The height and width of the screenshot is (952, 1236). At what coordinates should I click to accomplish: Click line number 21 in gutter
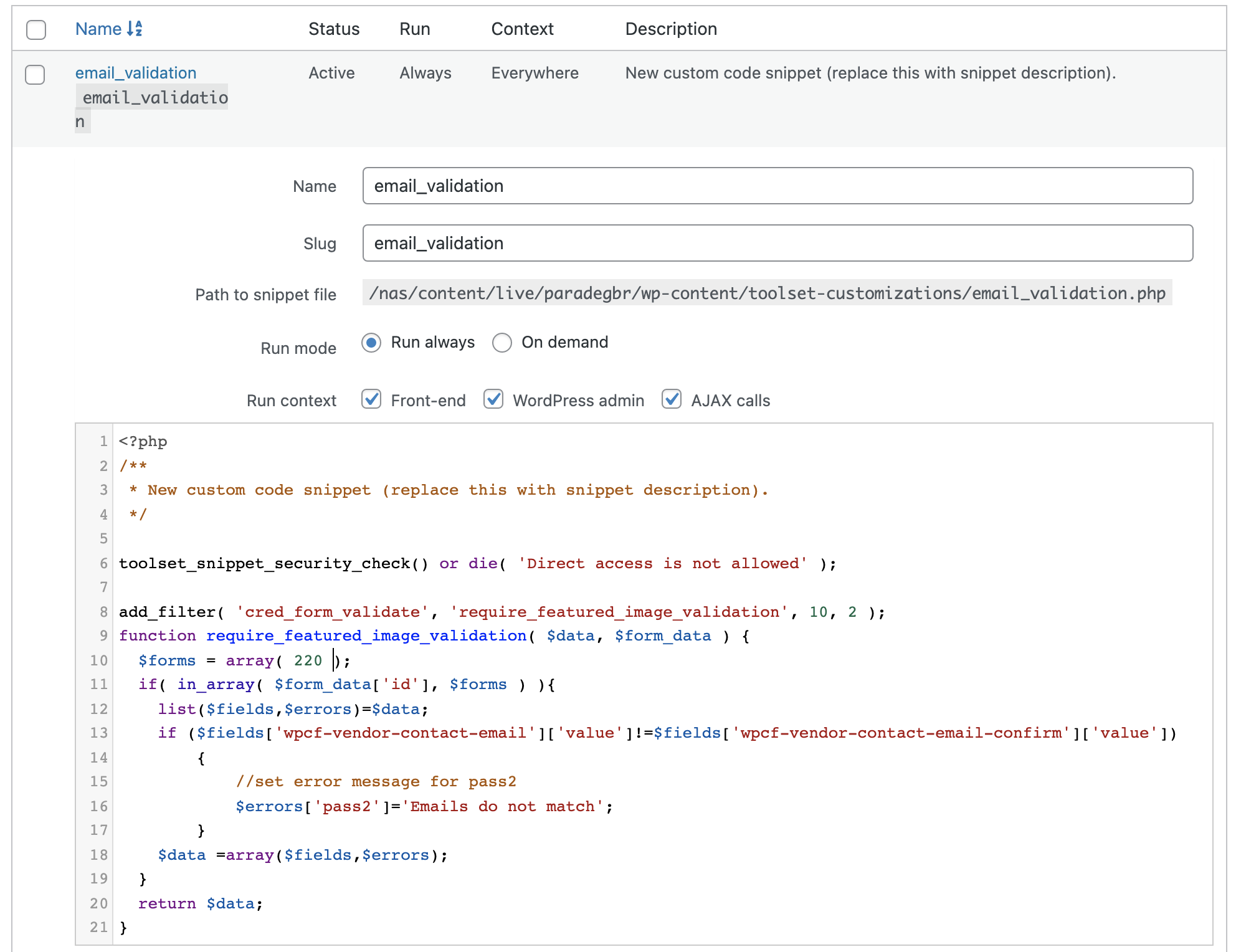tap(98, 927)
